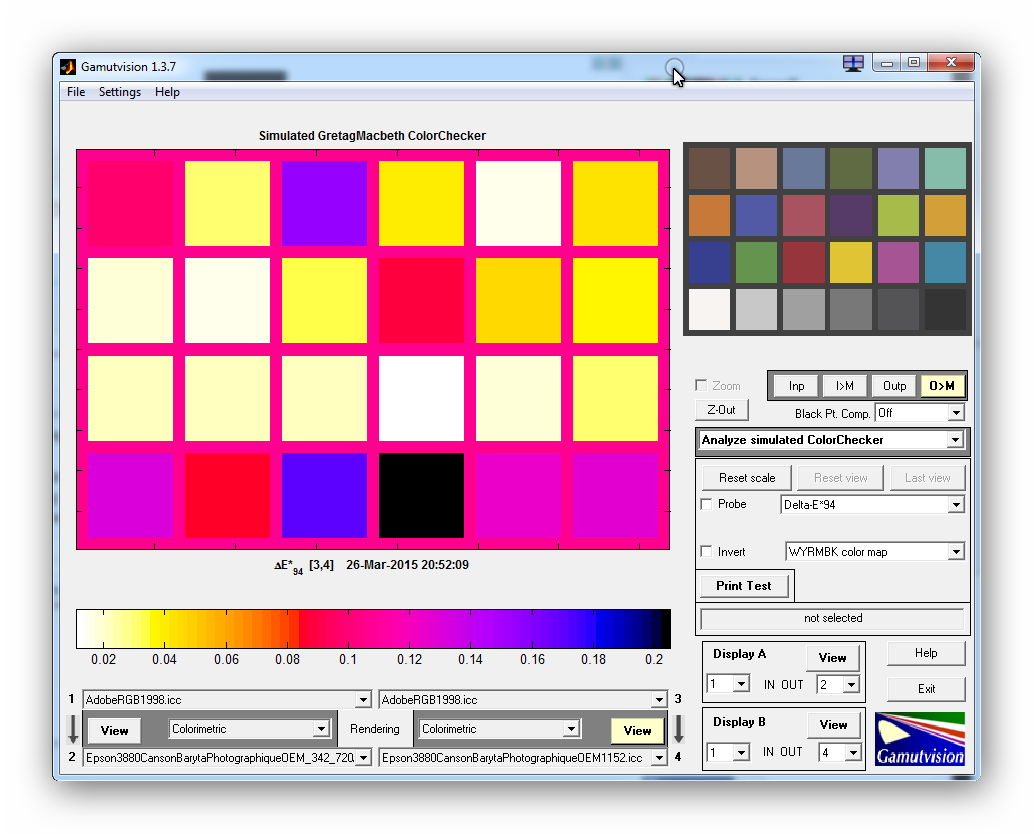Tick the Invert checkbox
The image size is (1034, 834).
(x=707, y=552)
